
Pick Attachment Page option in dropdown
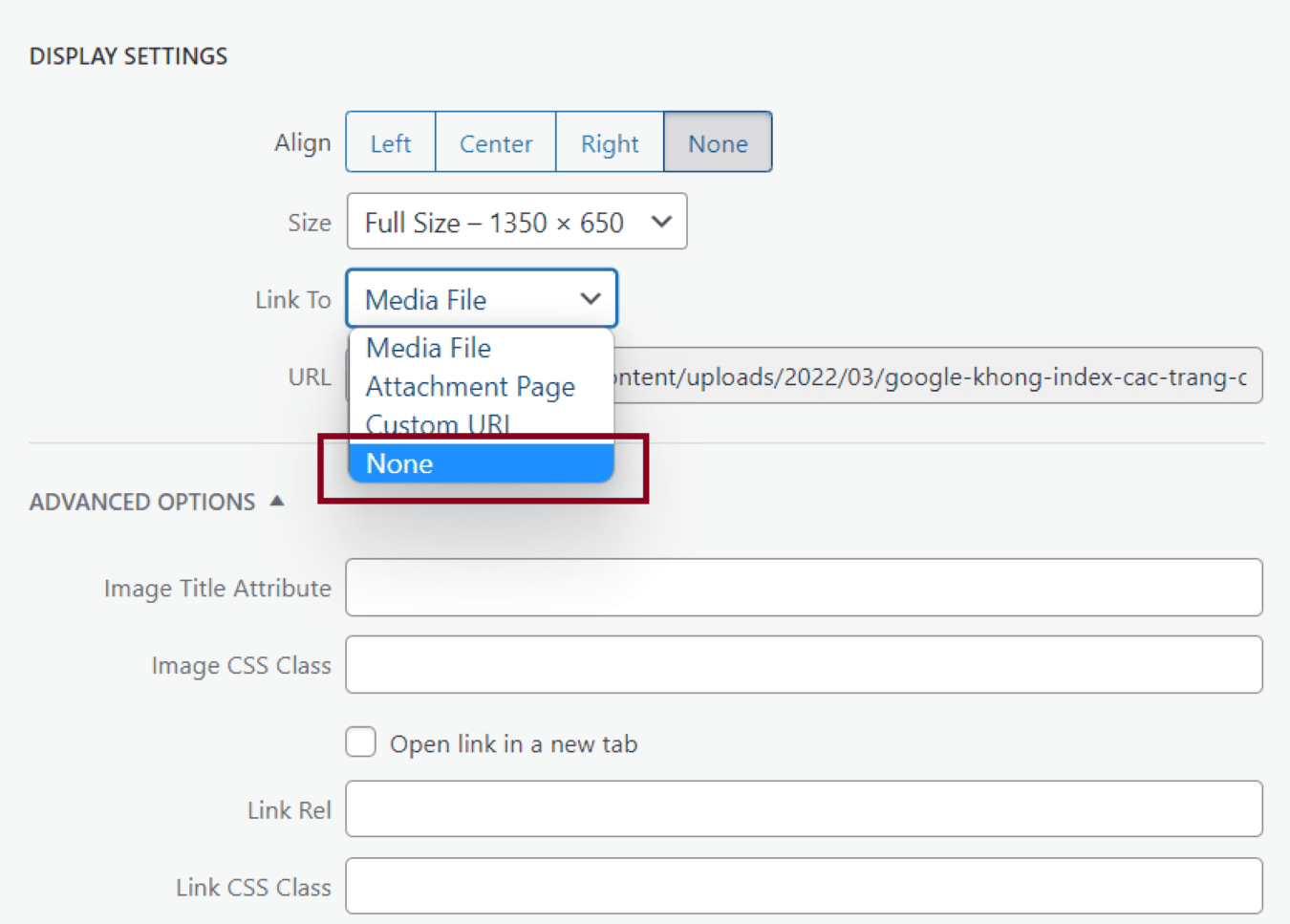(x=470, y=387)
